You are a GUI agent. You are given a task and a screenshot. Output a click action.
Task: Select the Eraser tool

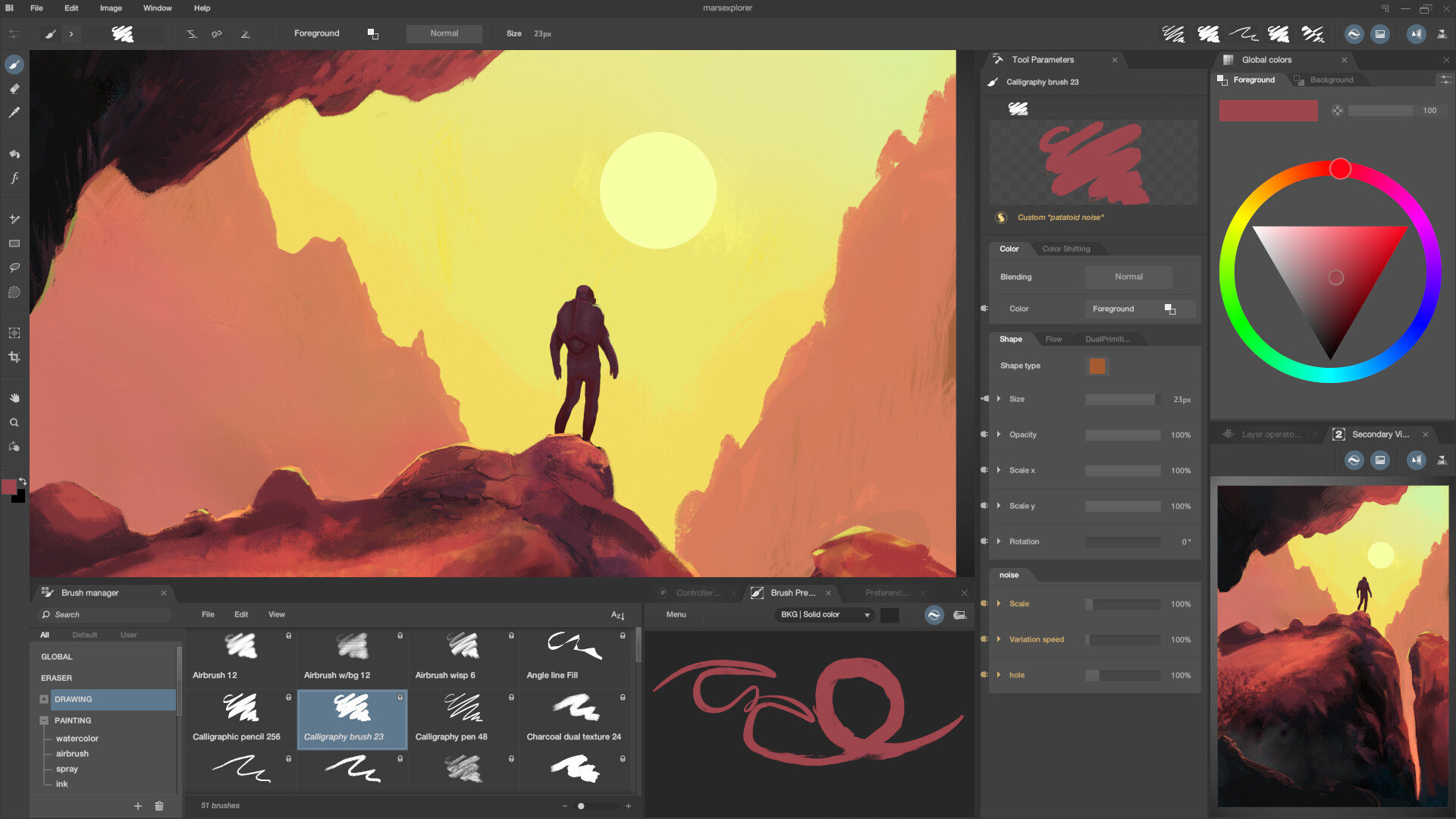14,89
